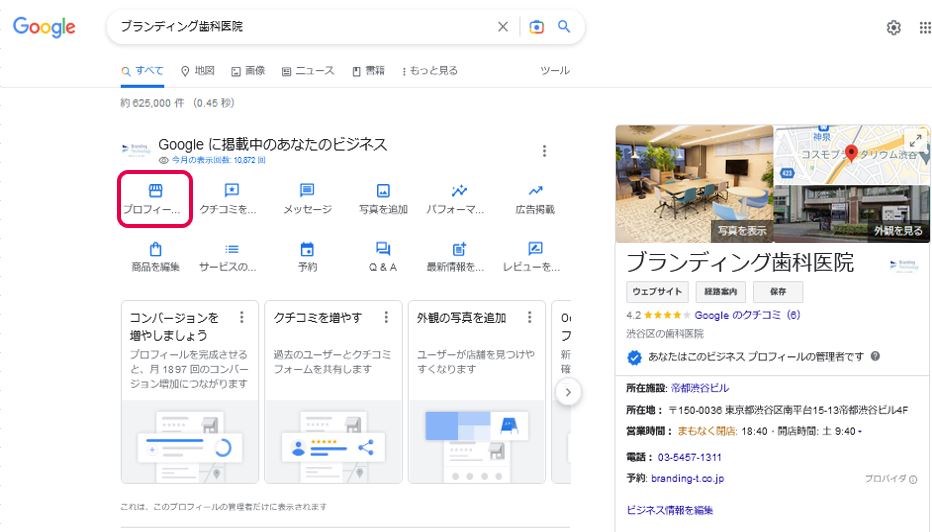This screenshot has height=532, width=932.
Task: Click into the Google search input field
Action: click(303, 27)
